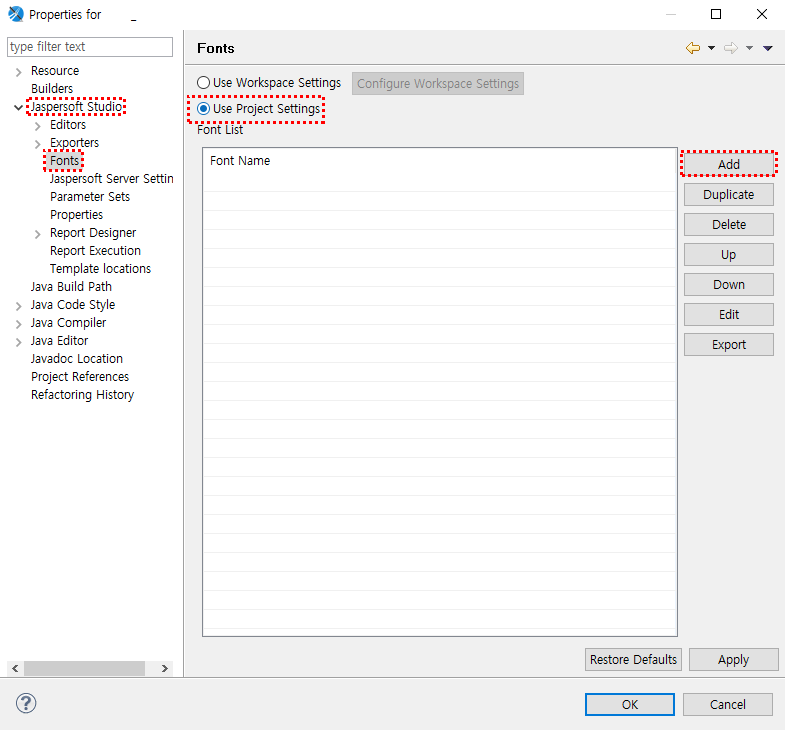This screenshot has height=730, width=785.
Task: Close the Properties dialog window
Action: point(761,14)
